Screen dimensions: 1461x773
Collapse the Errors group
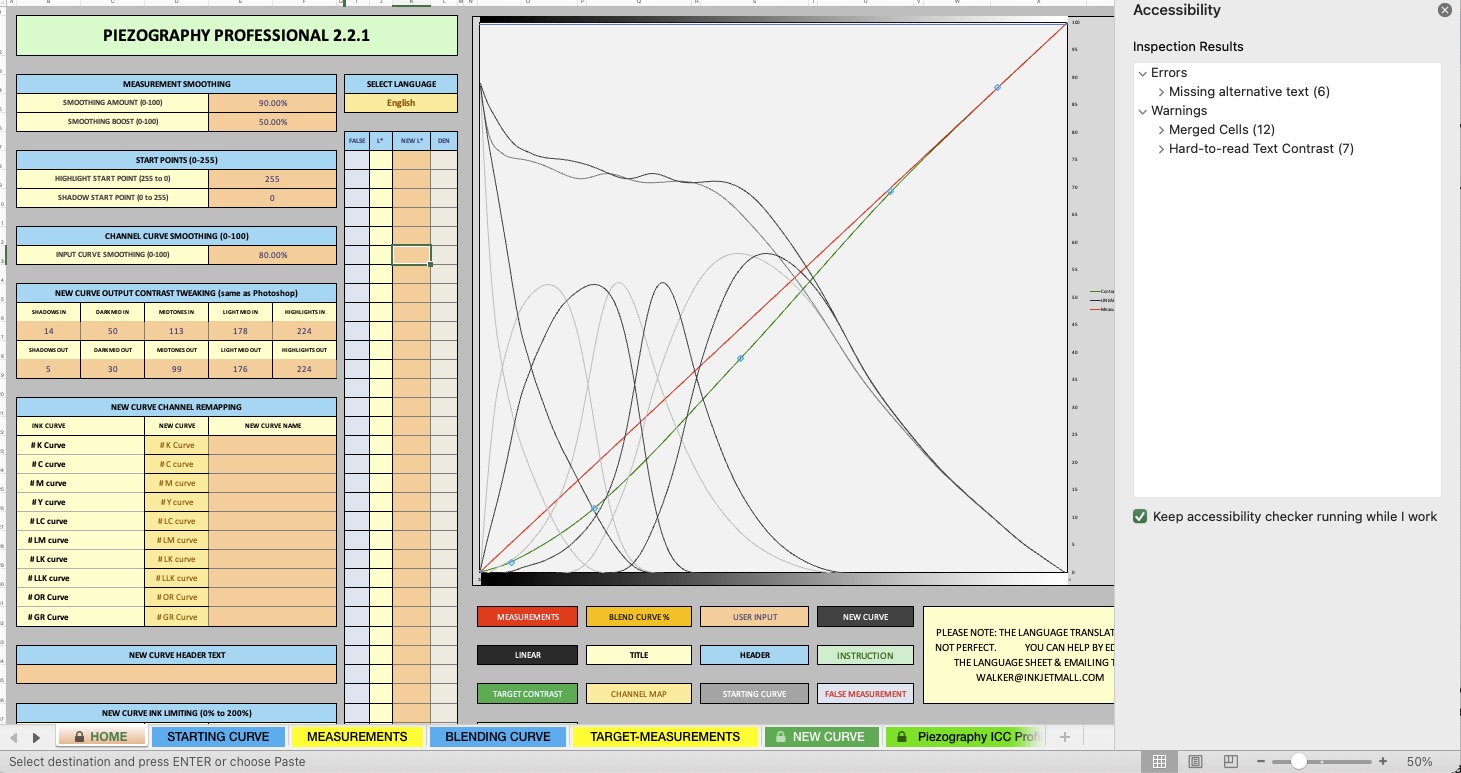[1143, 73]
